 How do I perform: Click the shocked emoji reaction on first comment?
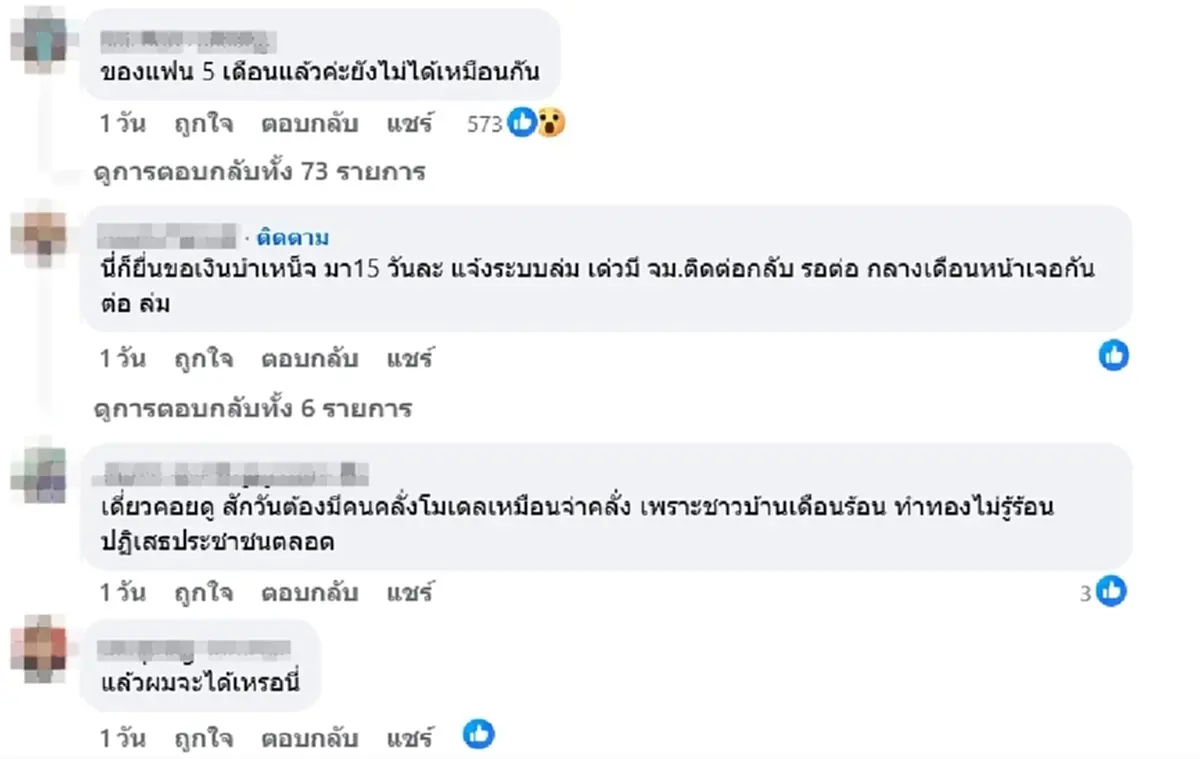(x=548, y=120)
